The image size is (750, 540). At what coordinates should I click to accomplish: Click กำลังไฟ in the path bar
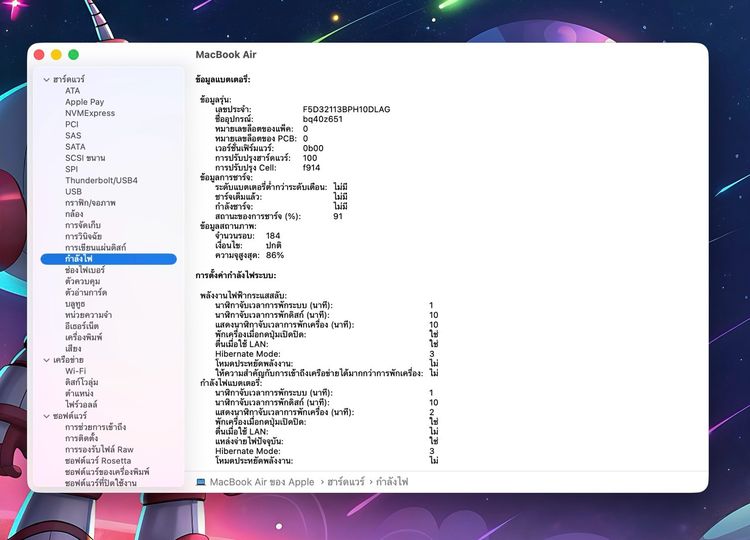pos(392,482)
